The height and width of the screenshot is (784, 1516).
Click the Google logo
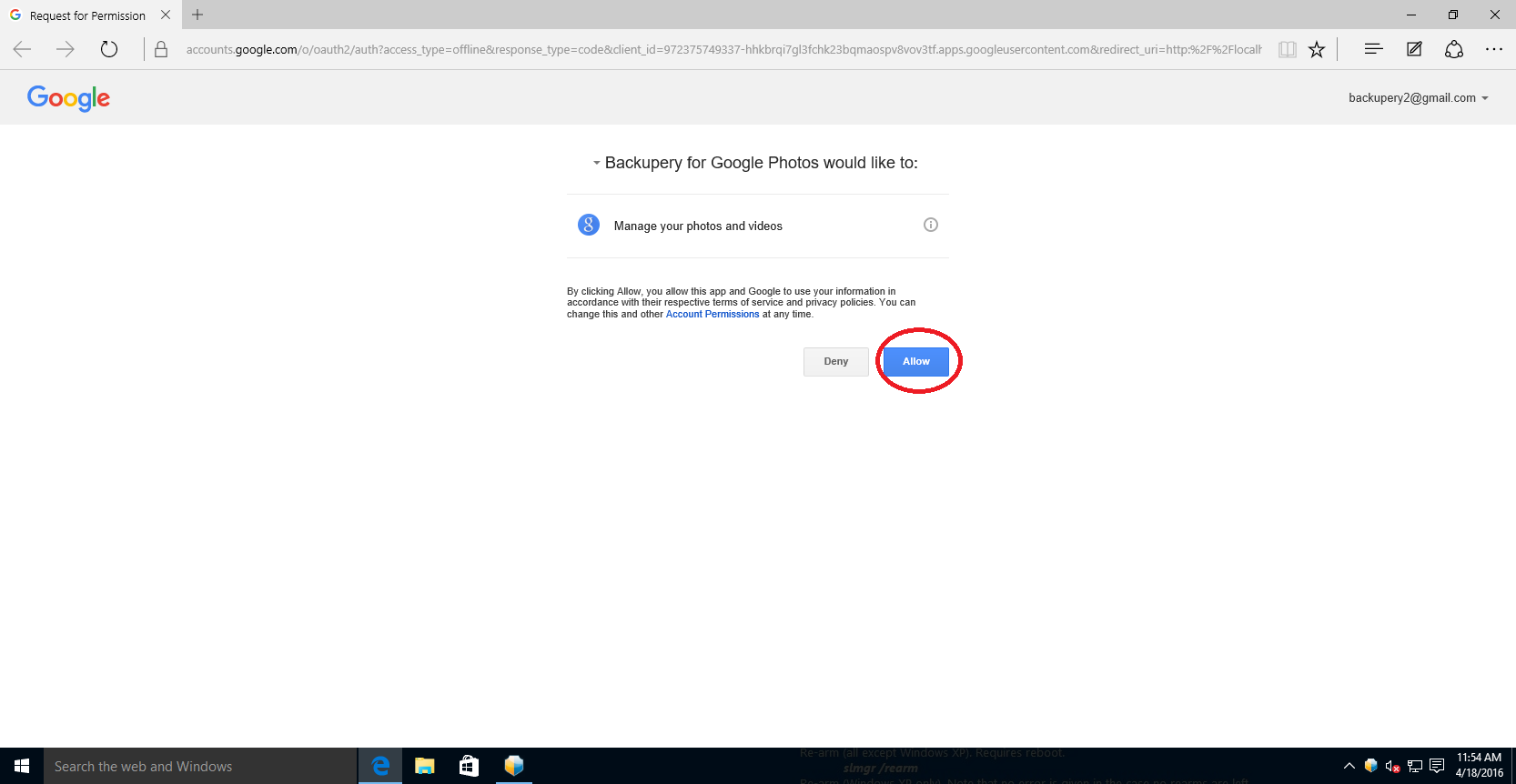coord(69,98)
